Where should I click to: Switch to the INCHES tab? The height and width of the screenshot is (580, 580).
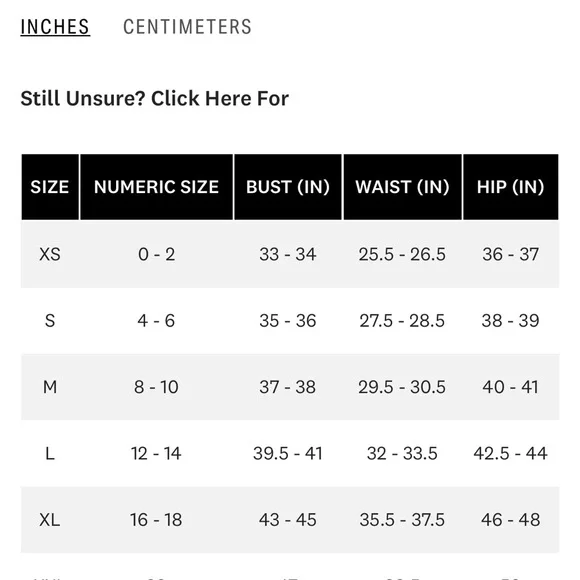pos(55,27)
